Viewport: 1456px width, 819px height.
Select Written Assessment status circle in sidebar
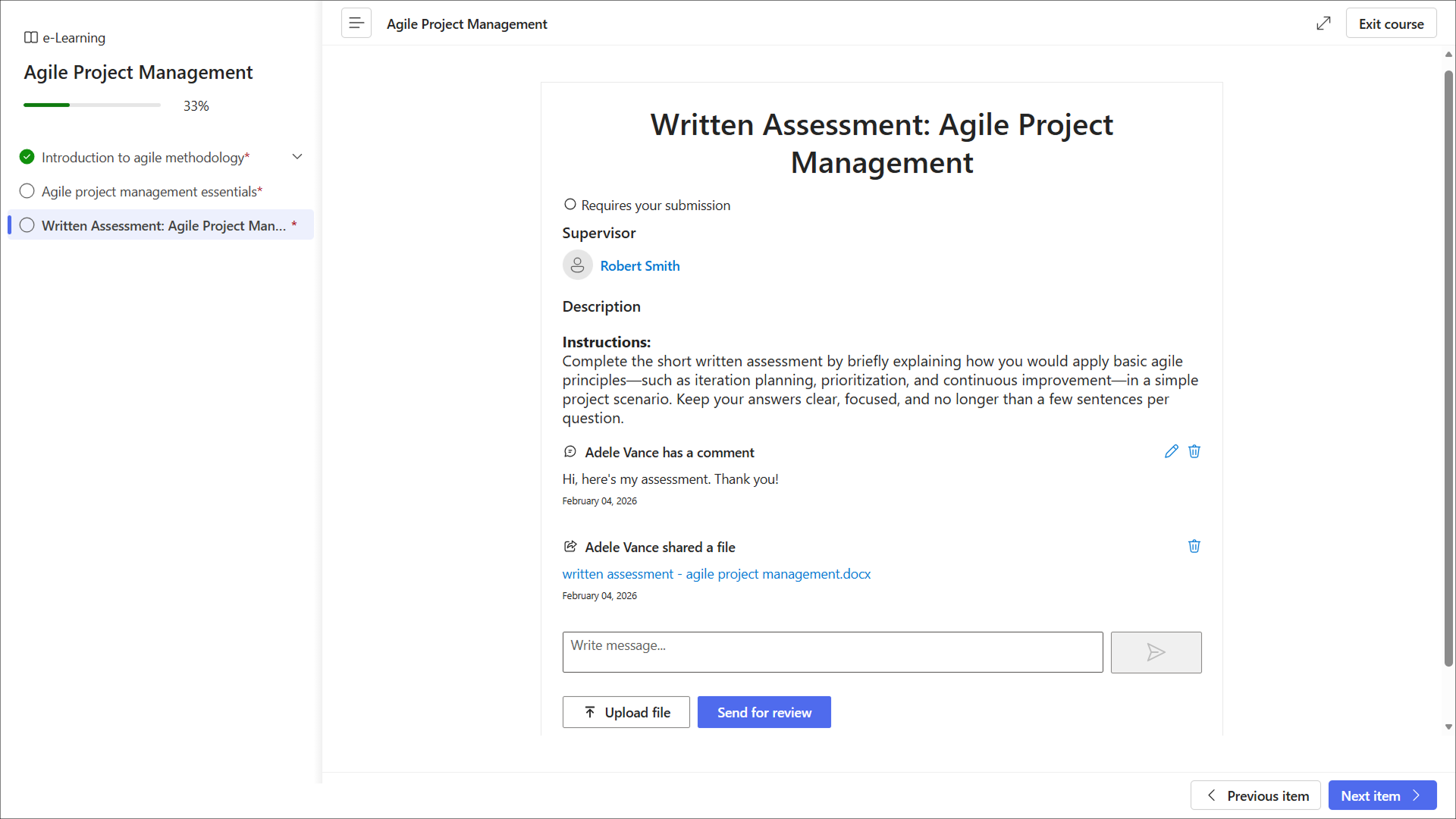(x=27, y=225)
